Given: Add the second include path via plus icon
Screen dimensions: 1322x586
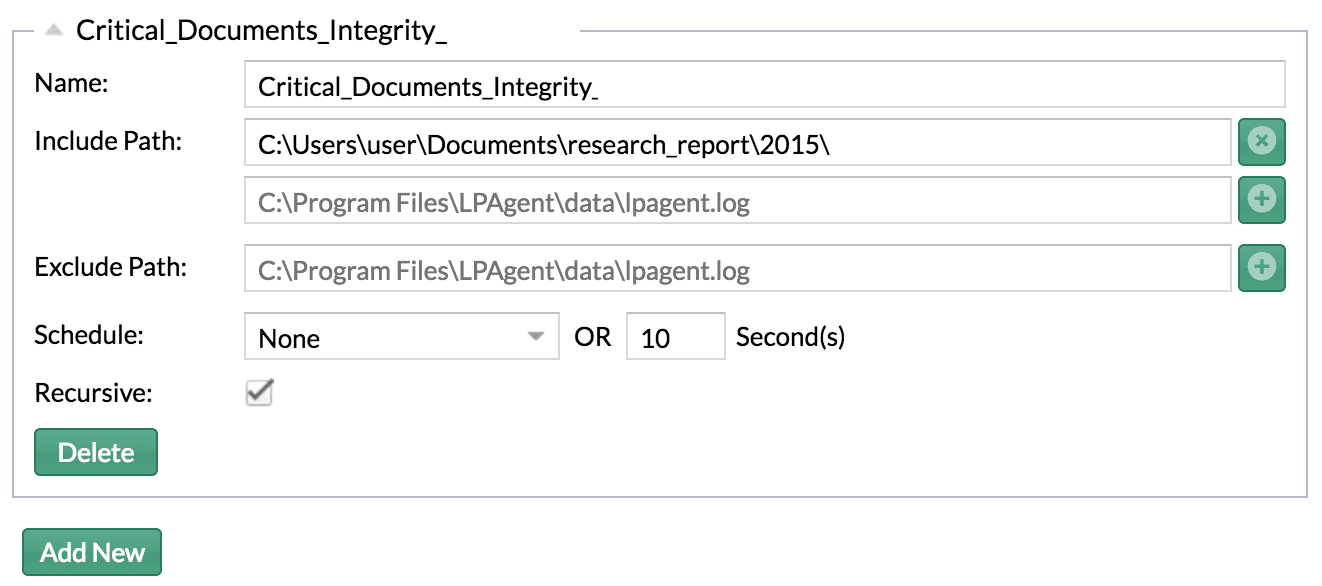Looking at the screenshot, I should coord(1262,200).
